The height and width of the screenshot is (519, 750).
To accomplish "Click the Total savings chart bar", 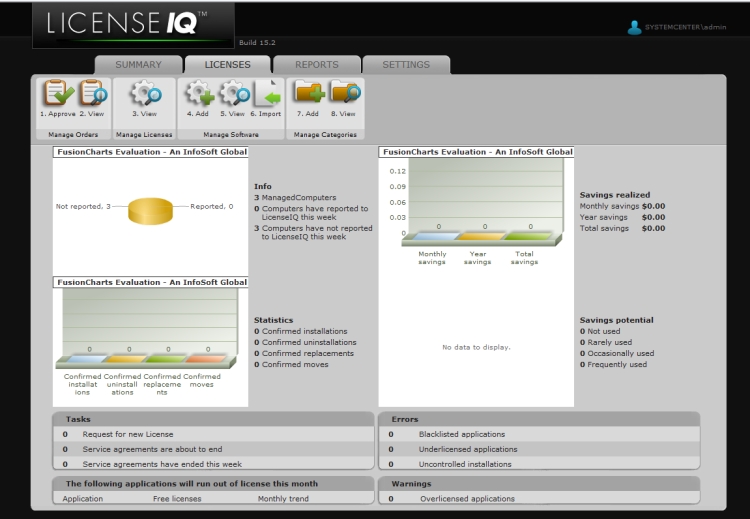I will point(527,236).
